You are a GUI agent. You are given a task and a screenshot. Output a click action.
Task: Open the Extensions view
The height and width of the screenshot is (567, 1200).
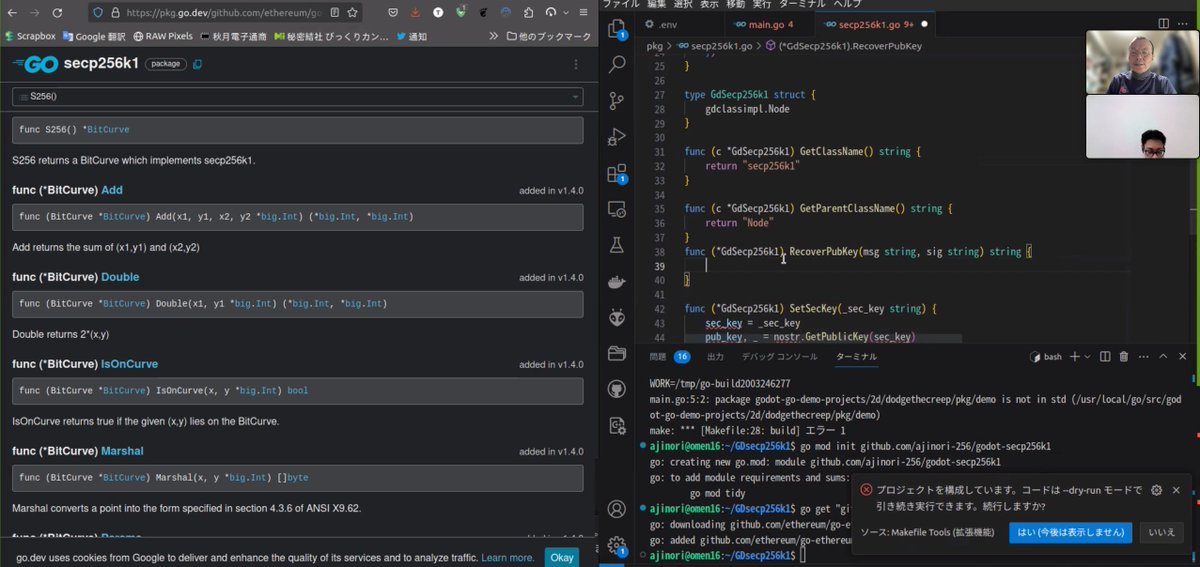click(617, 173)
